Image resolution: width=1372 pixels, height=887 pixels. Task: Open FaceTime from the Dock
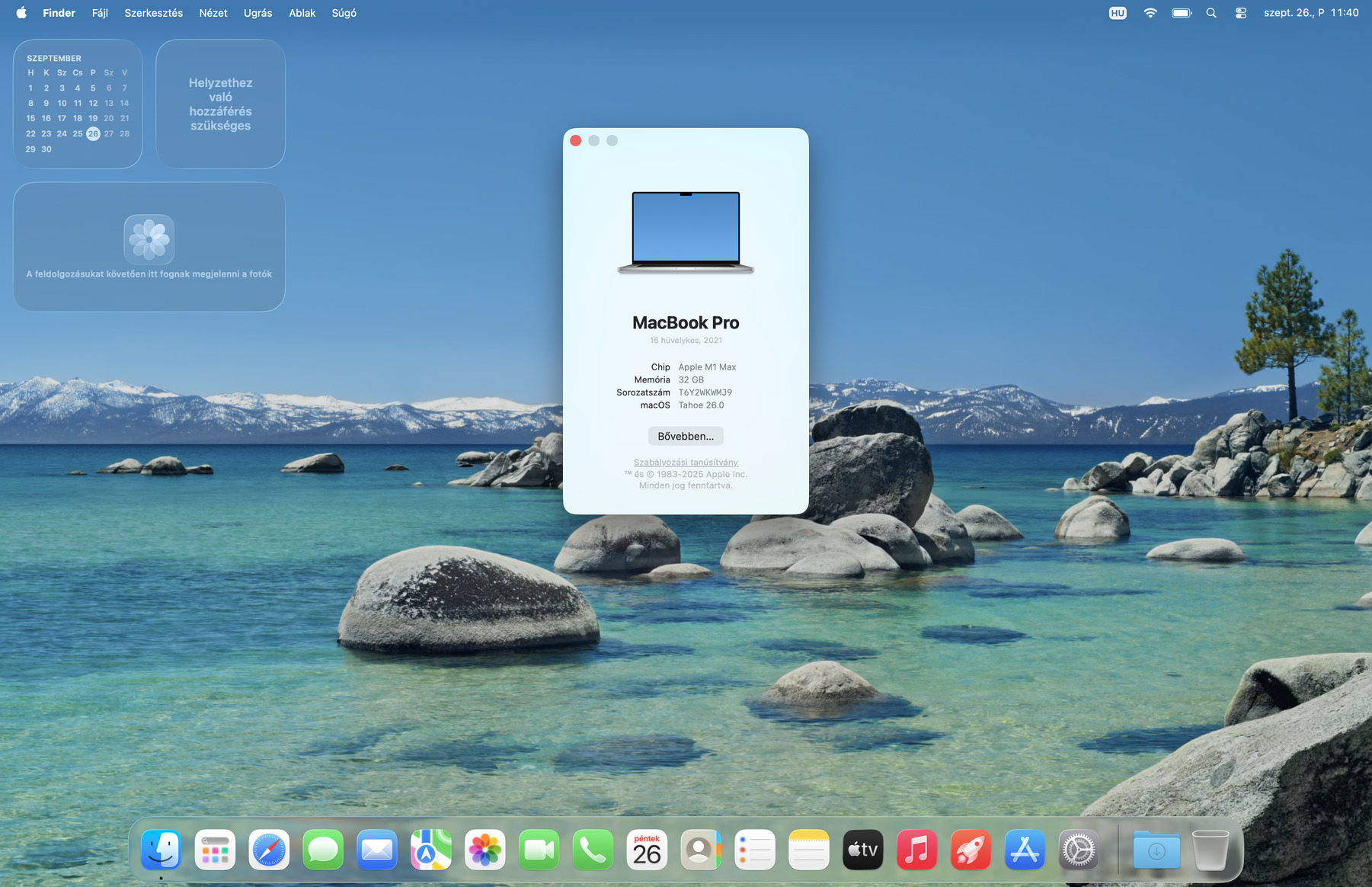coord(539,850)
